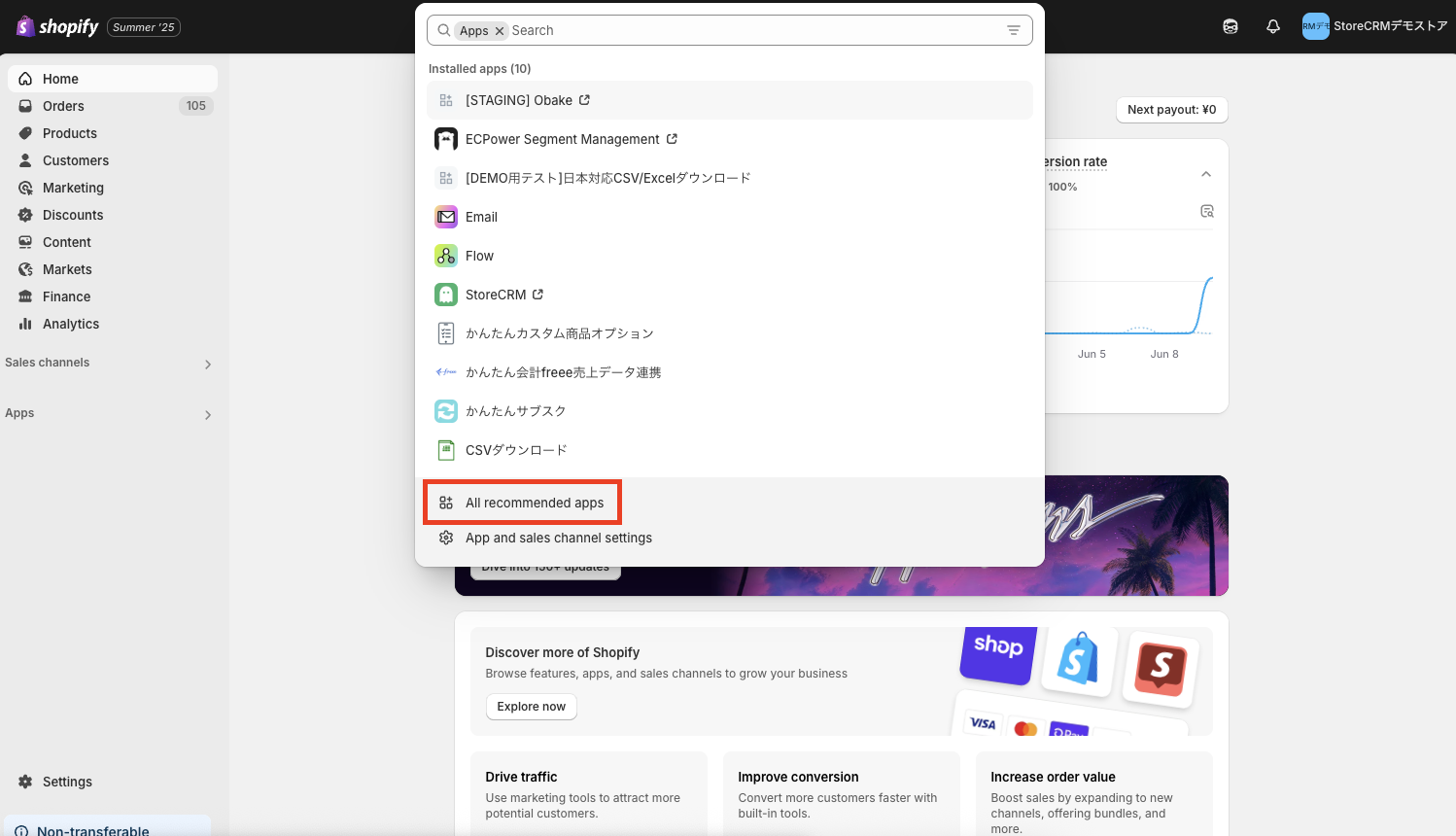1456x836 pixels.
Task: Click the かんたんカスタム商品オプション app icon
Action: pos(446,333)
